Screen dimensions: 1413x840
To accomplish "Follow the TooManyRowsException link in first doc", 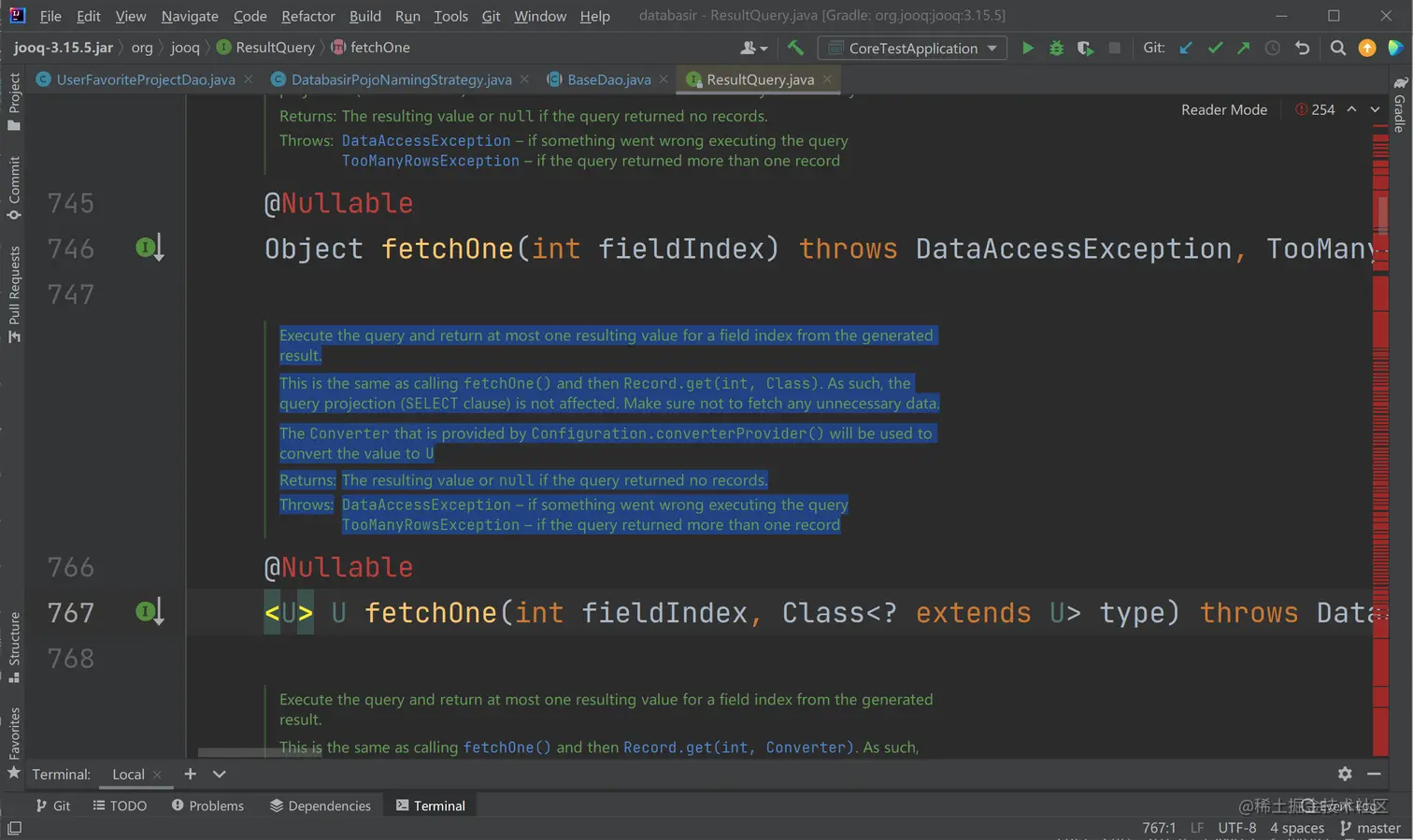I will point(430,161).
